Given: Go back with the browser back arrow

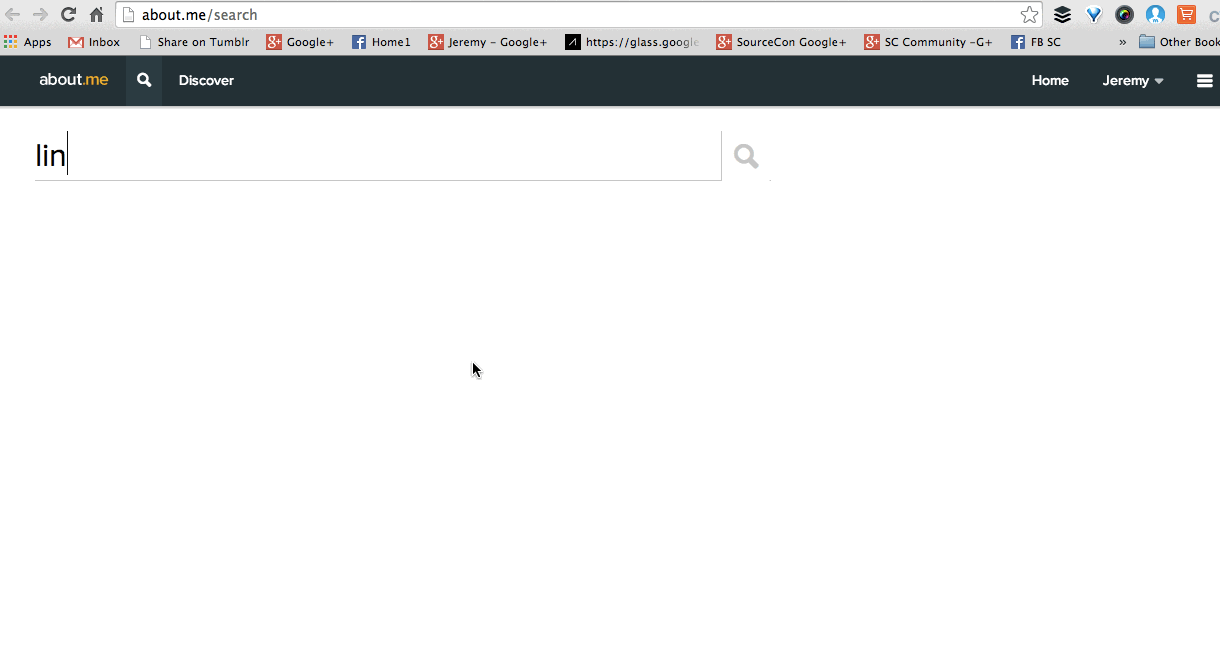Looking at the screenshot, I should [12, 14].
